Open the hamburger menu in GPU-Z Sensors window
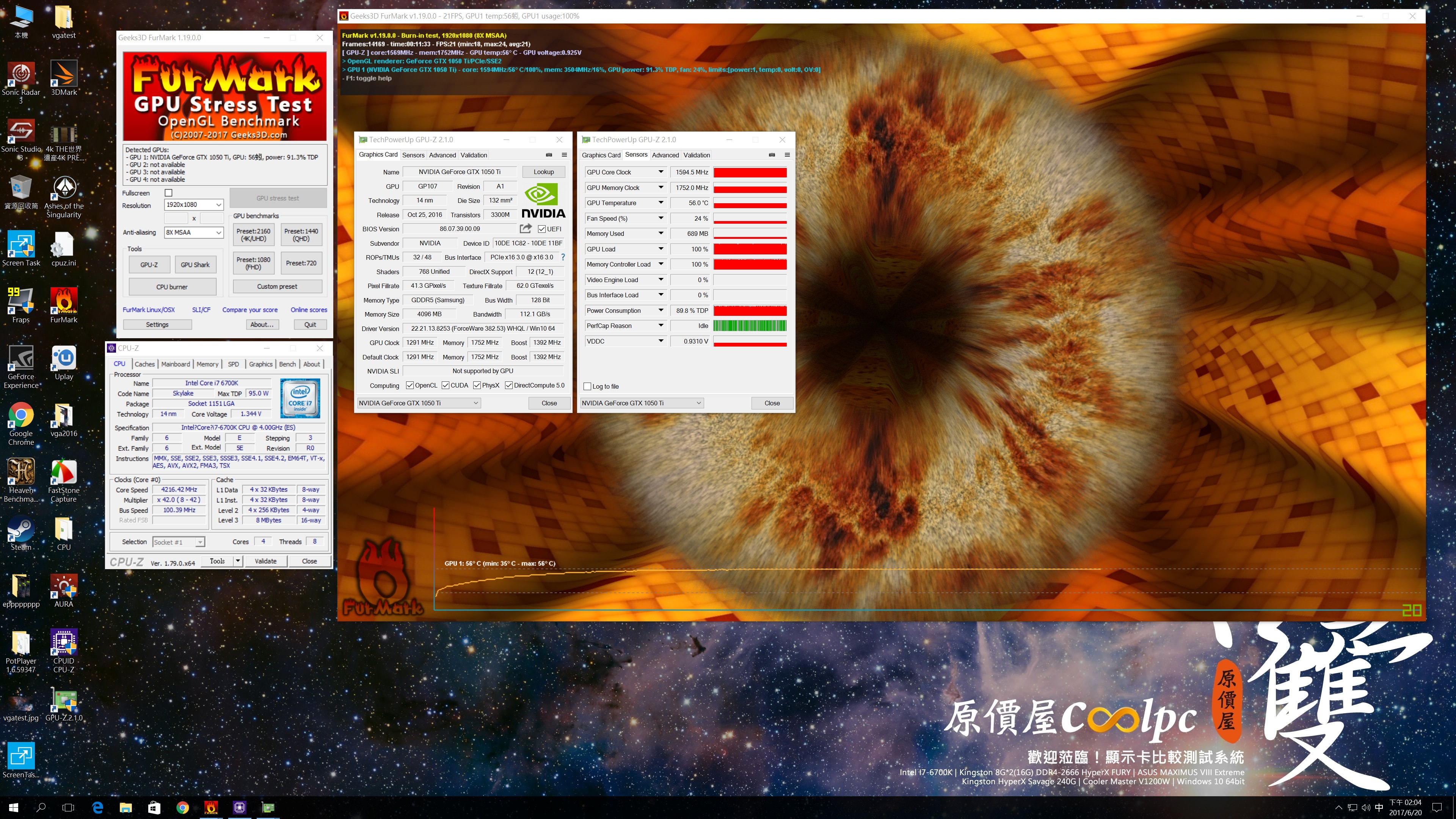Image resolution: width=1456 pixels, height=819 pixels. click(787, 155)
